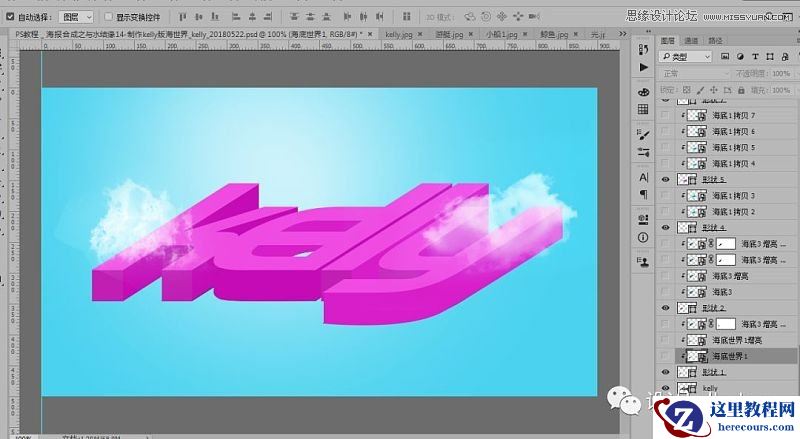Open the 填充 fill value dropdown
Image resolution: width=800 pixels, height=439 pixels.
[781, 90]
